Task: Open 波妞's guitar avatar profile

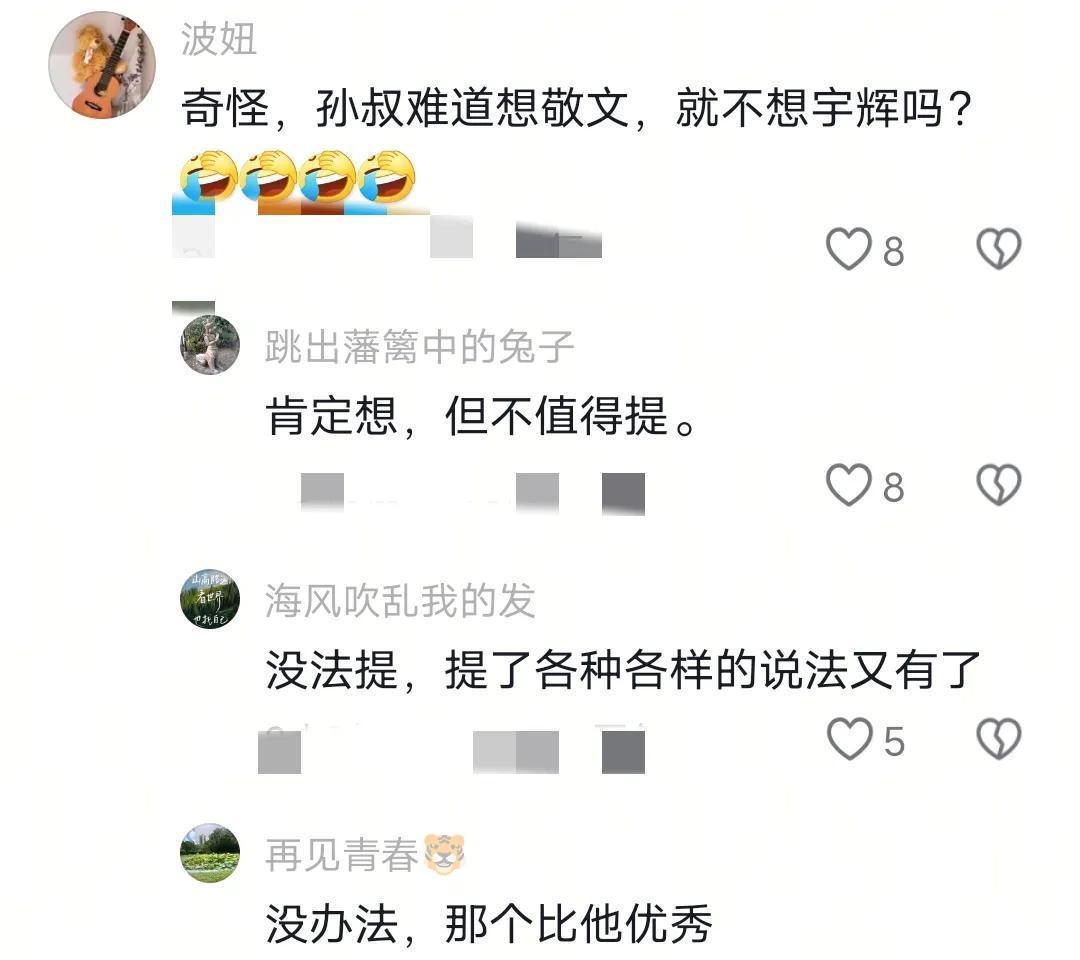Action: pyautogui.click(x=102, y=65)
